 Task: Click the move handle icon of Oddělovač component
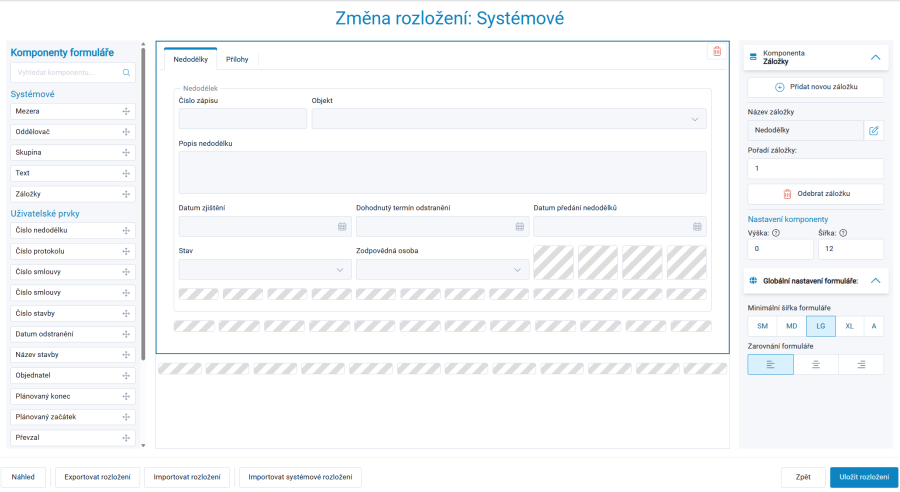[126, 132]
